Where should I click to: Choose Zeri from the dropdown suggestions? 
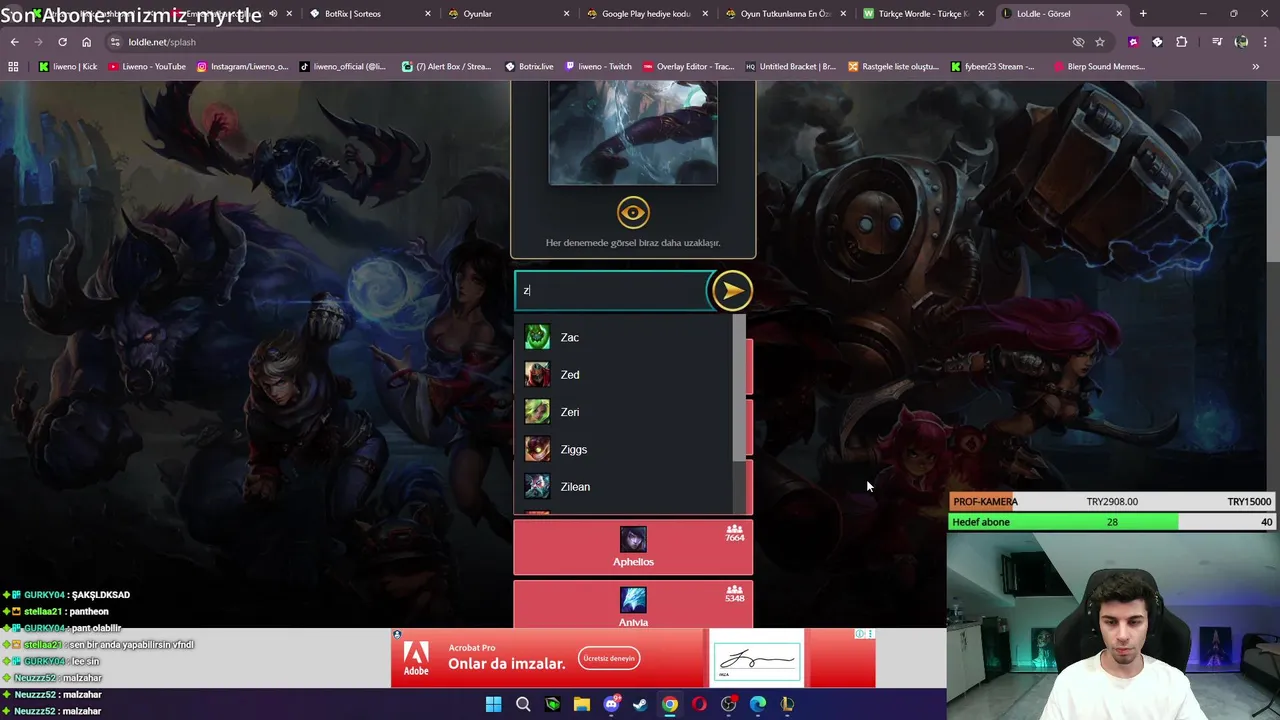[x=624, y=412]
